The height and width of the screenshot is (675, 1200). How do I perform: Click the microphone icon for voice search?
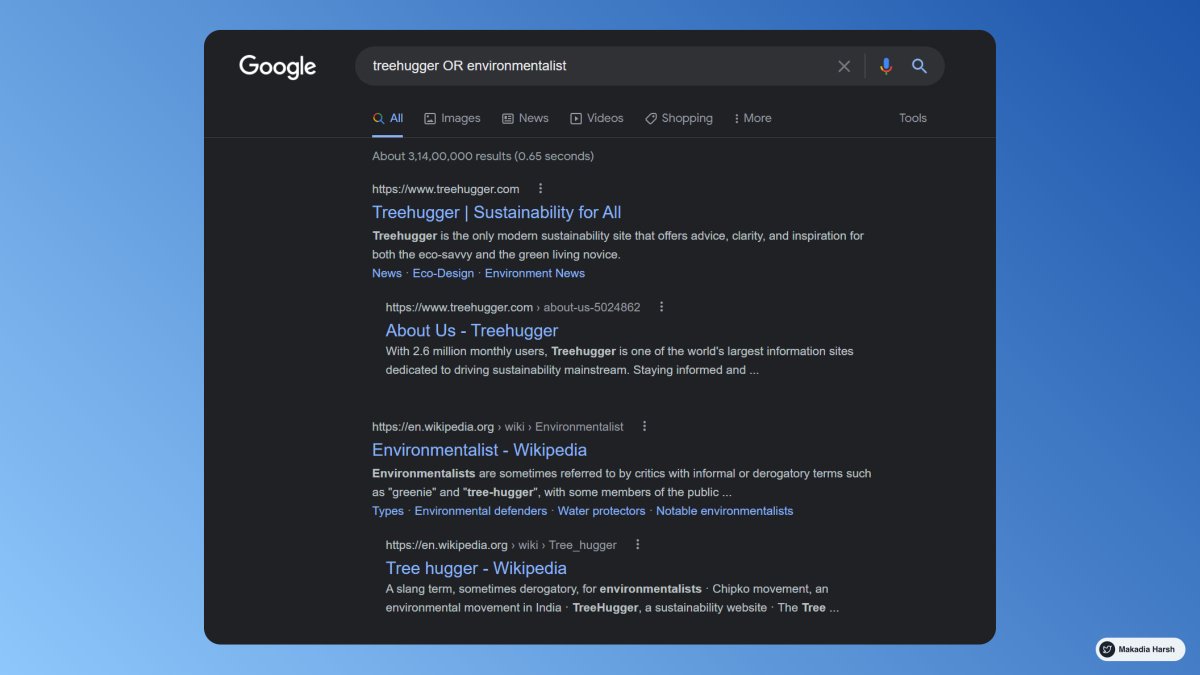[884, 66]
